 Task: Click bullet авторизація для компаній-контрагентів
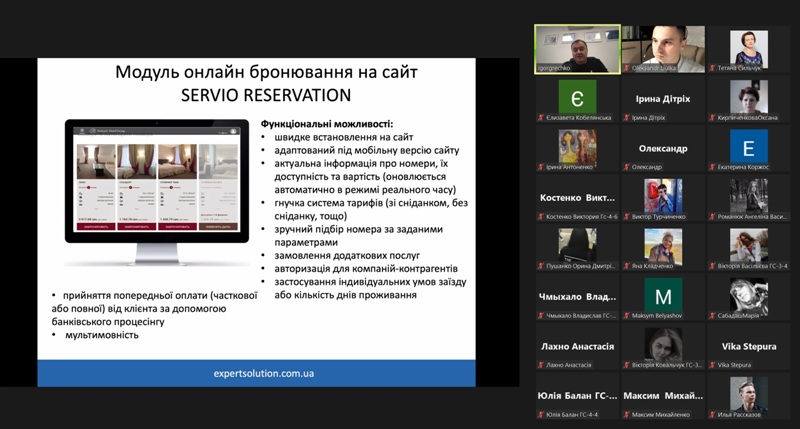point(366,268)
